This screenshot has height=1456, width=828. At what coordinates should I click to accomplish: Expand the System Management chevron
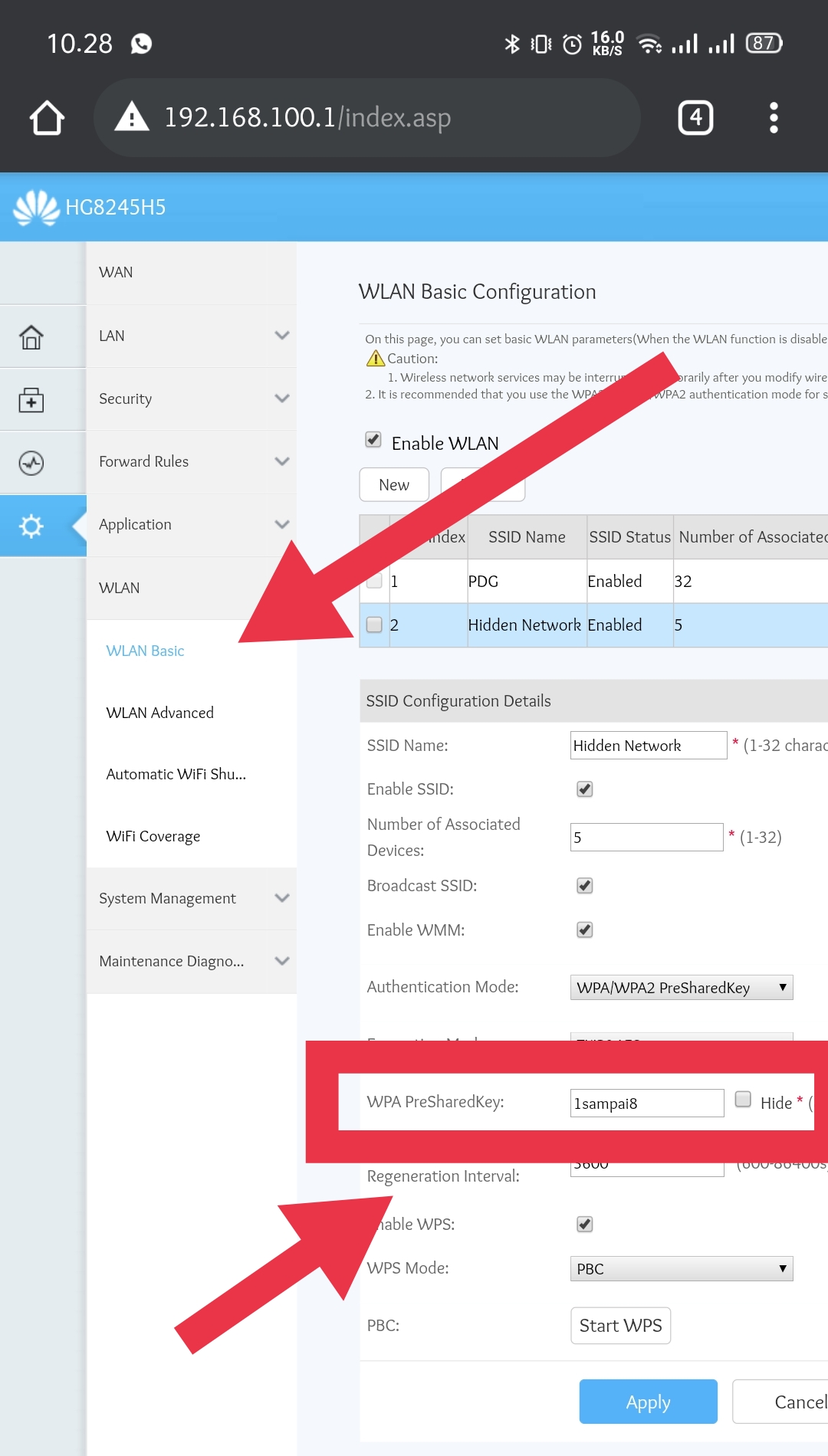[282, 898]
